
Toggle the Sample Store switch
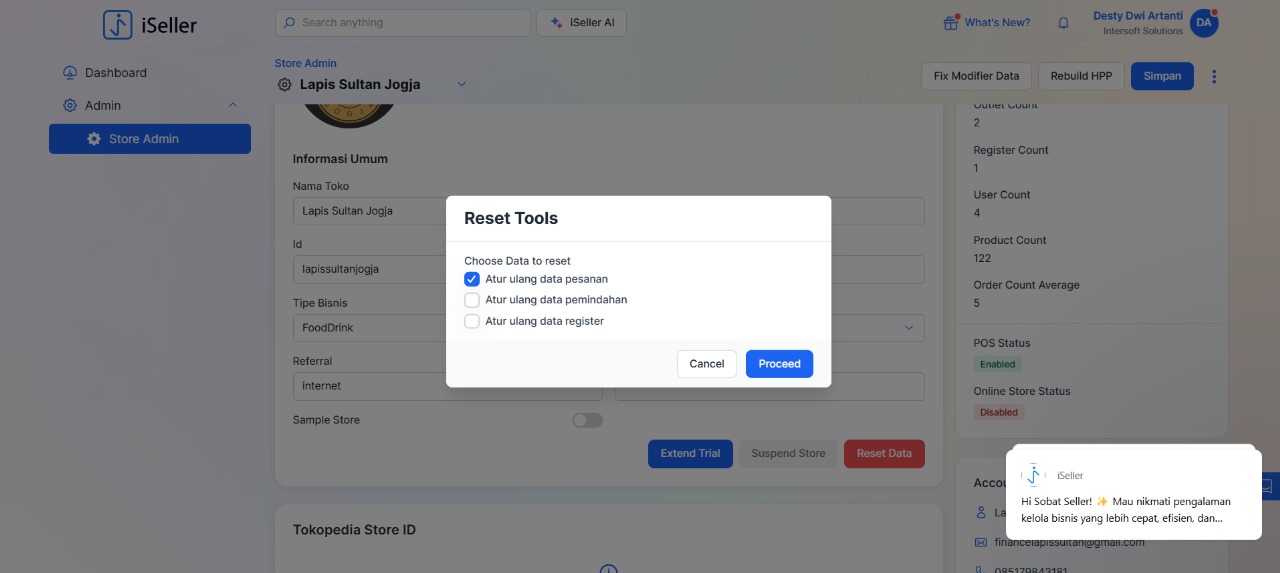coord(587,420)
